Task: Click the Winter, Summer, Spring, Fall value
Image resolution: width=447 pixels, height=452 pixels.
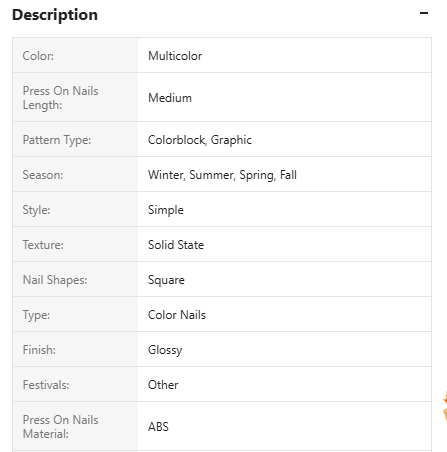Action: coord(222,175)
